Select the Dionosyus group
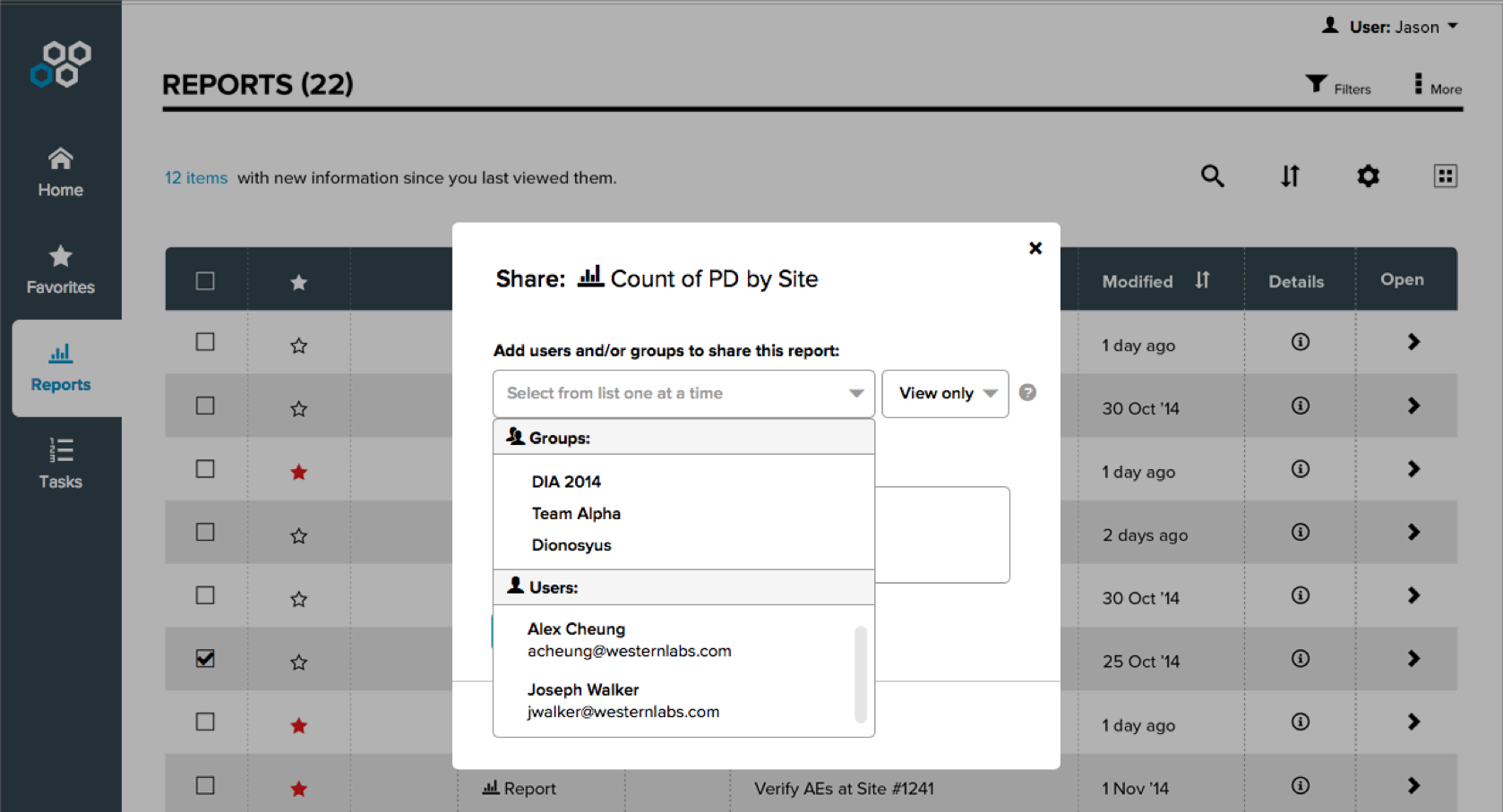1503x812 pixels. coord(571,545)
